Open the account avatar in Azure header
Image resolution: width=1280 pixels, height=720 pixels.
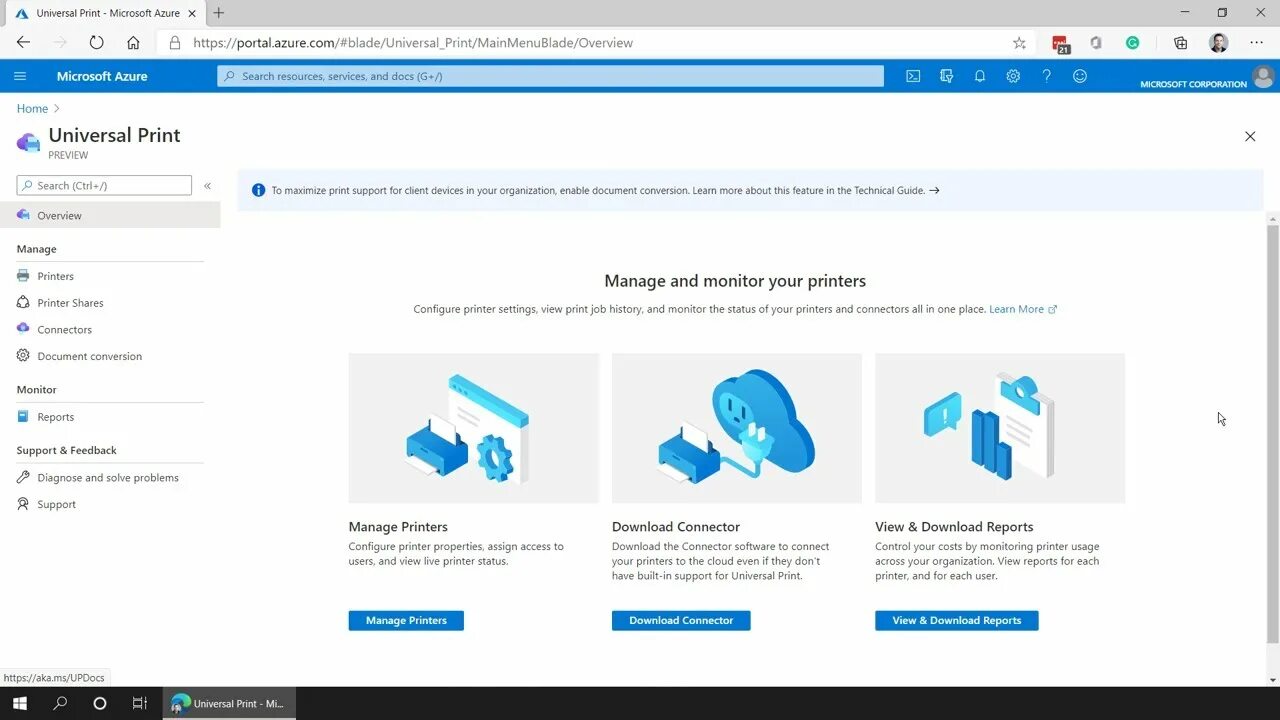pyautogui.click(x=1263, y=76)
